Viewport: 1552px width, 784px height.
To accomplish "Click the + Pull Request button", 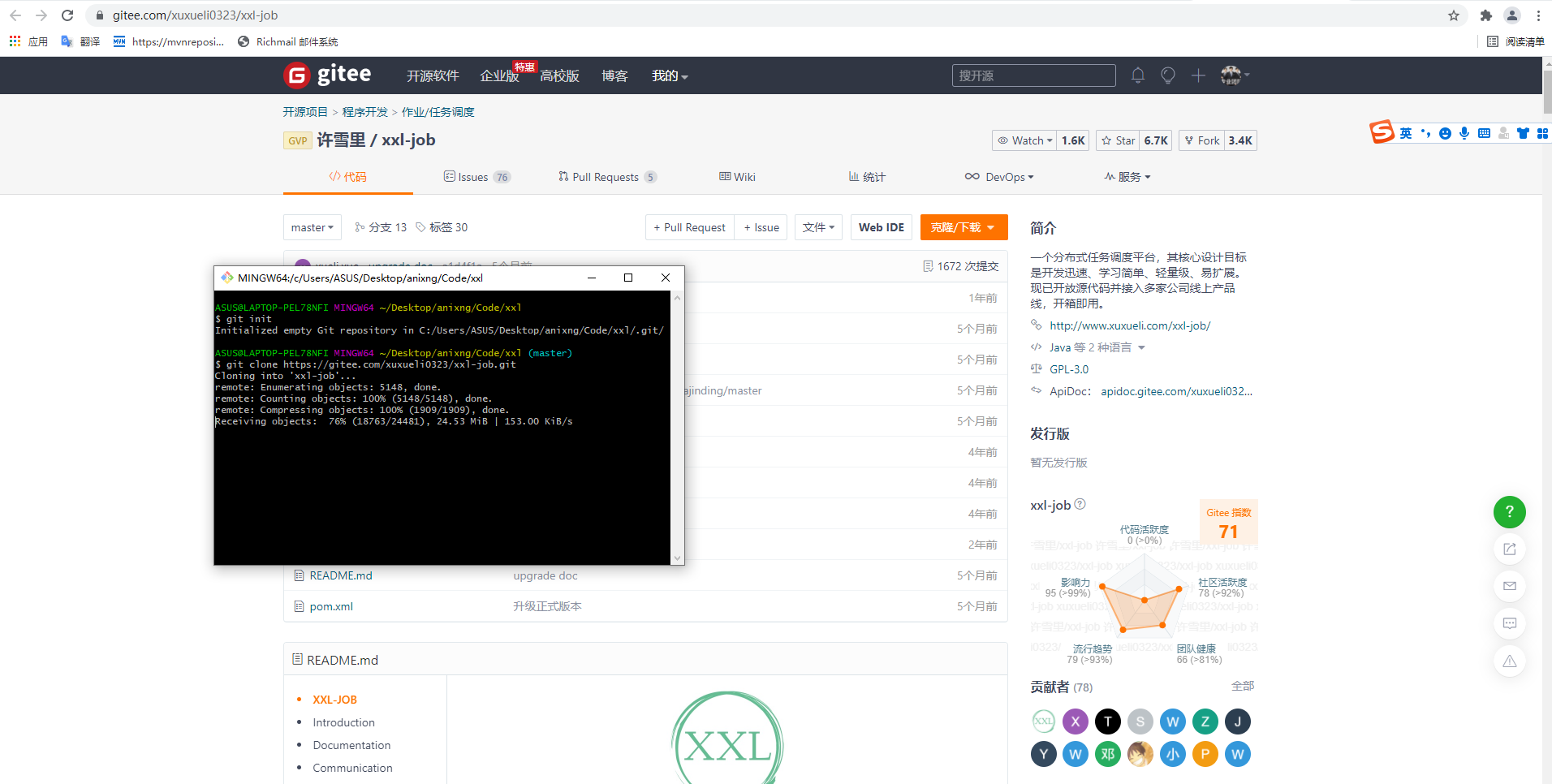I will tap(690, 227).
